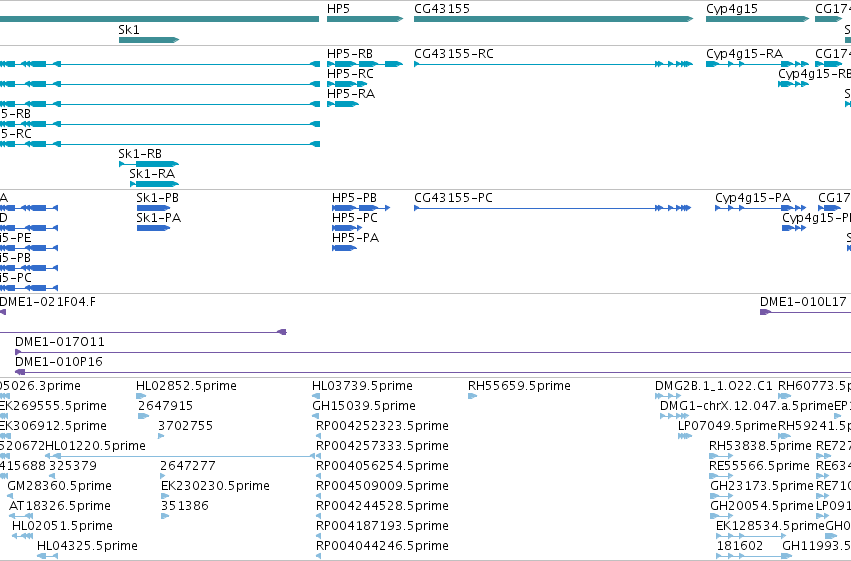Click the RP004056254.5prime EST marker

click(319, 476)
